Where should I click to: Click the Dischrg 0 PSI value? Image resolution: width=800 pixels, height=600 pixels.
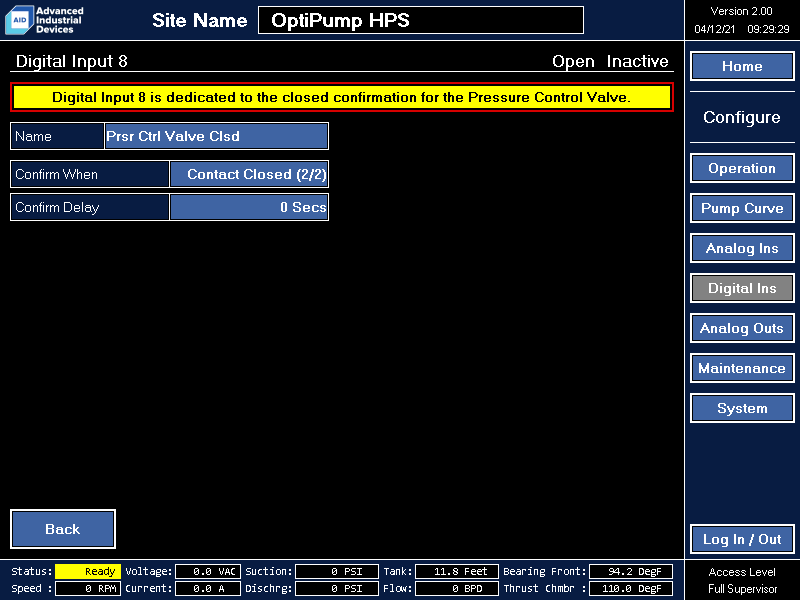pyautogui.click(x=337, y=588)
